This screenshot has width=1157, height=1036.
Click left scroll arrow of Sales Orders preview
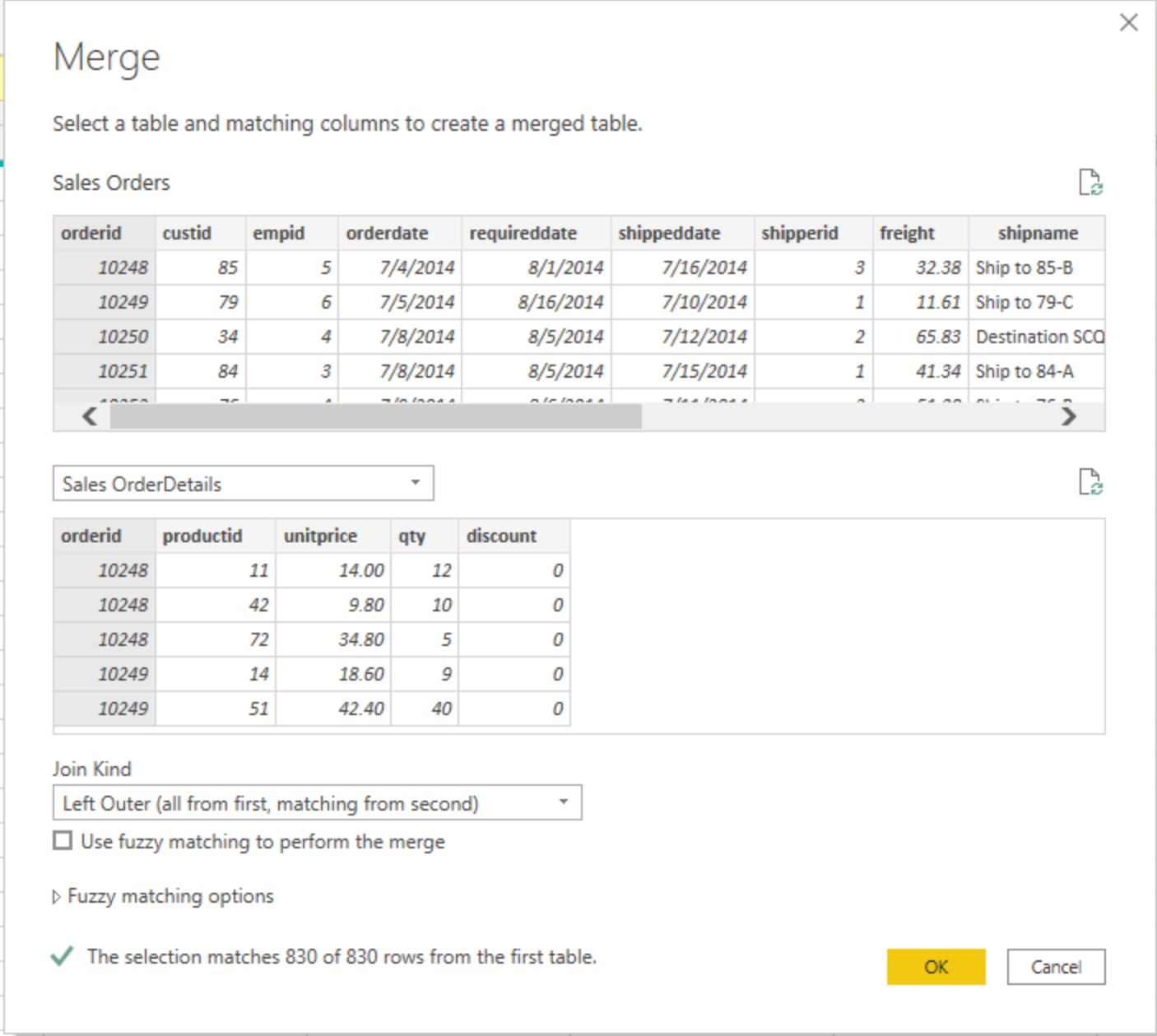point(90,417)
